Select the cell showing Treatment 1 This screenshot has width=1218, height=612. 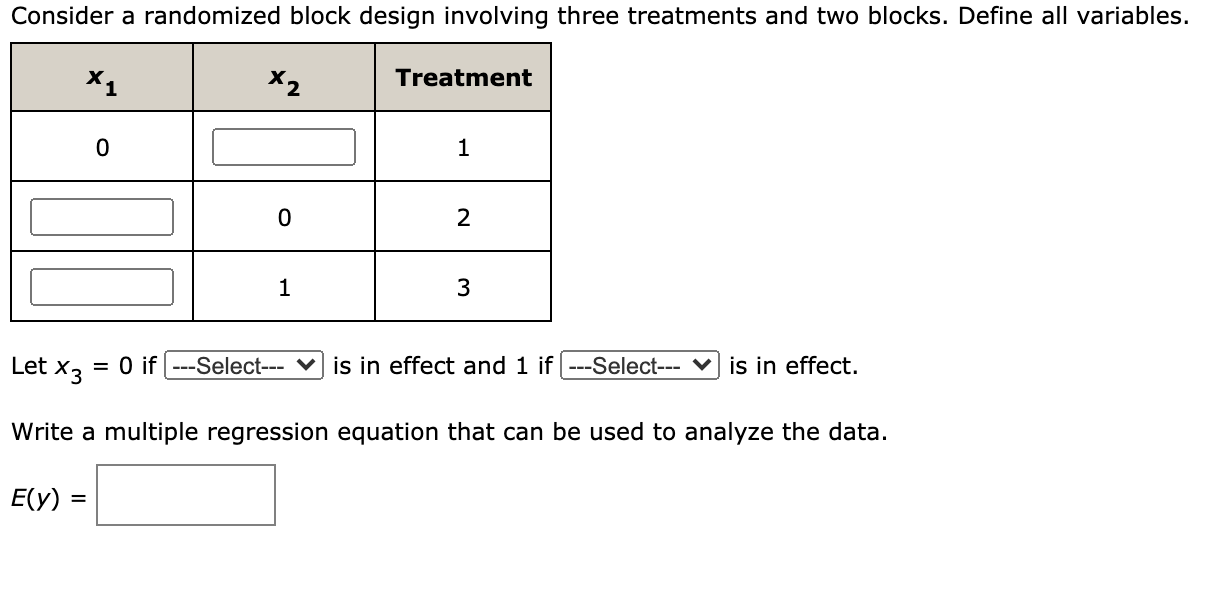click(x=463, y=146)
